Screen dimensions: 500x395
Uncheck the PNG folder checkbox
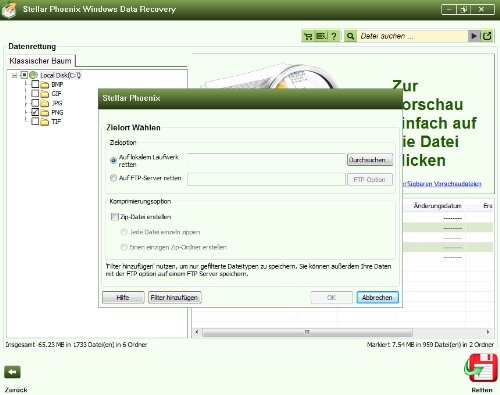(35, 112)
